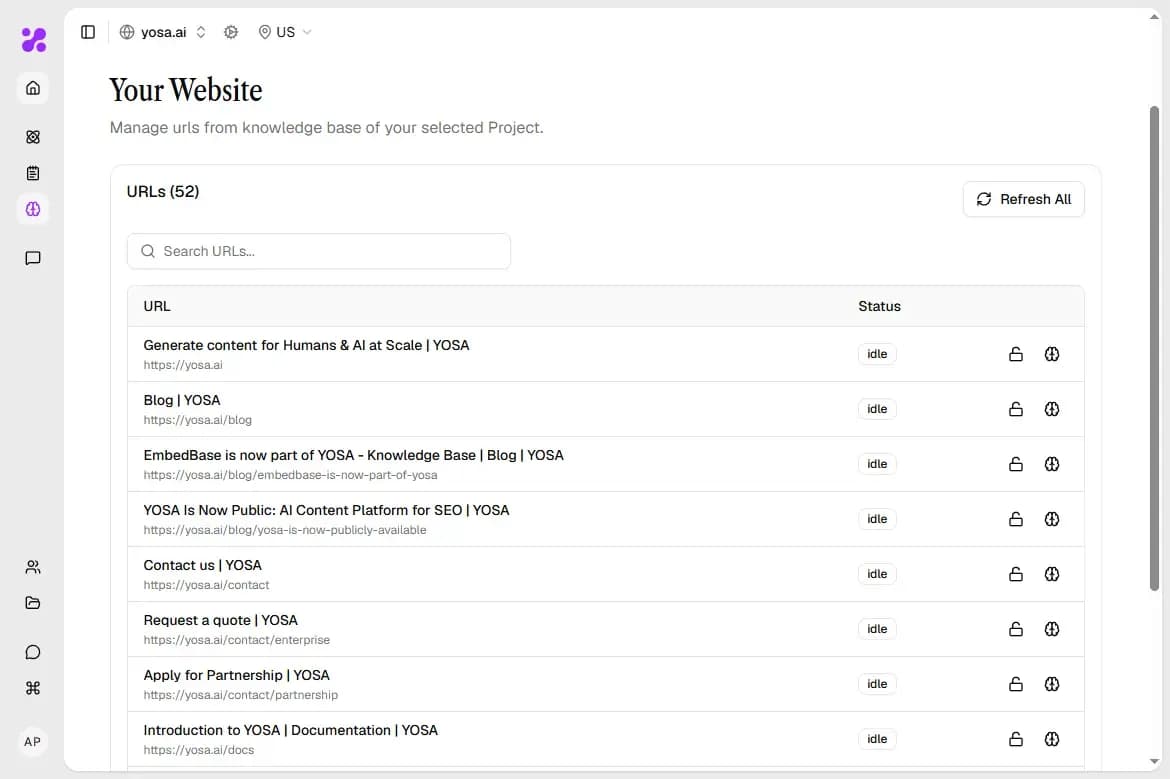
Task: Click brain icon for Contact us row
Action: pyautogui.click(x=1051, y=574)
